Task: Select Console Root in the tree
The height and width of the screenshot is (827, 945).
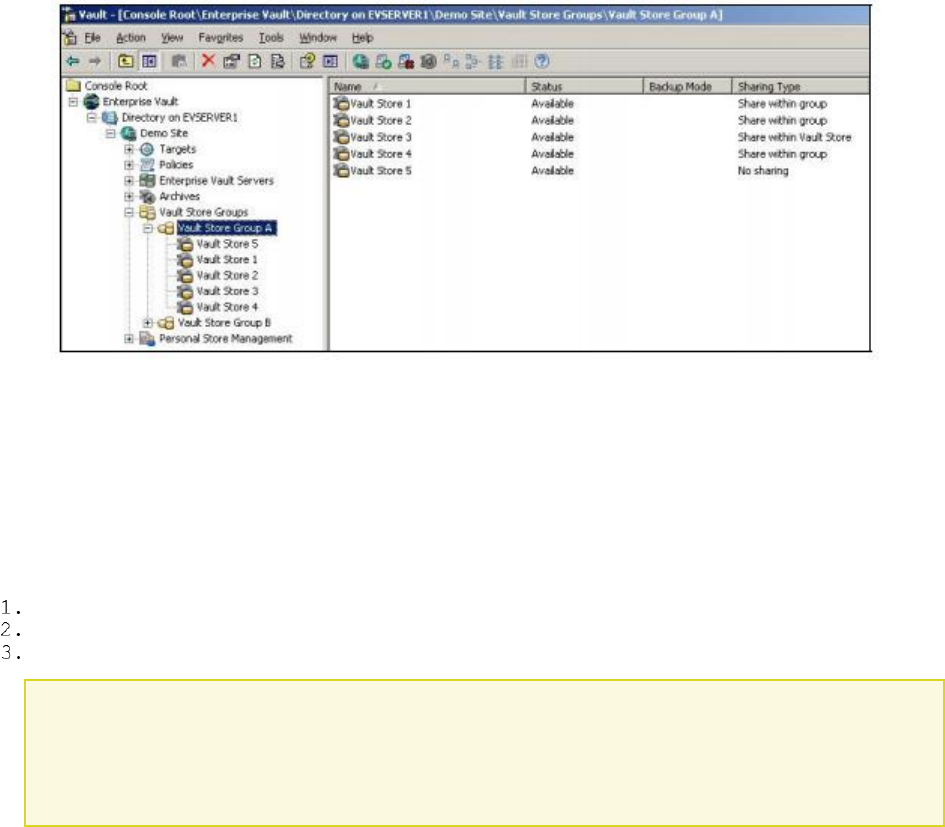Action: (x=116, y=86)
